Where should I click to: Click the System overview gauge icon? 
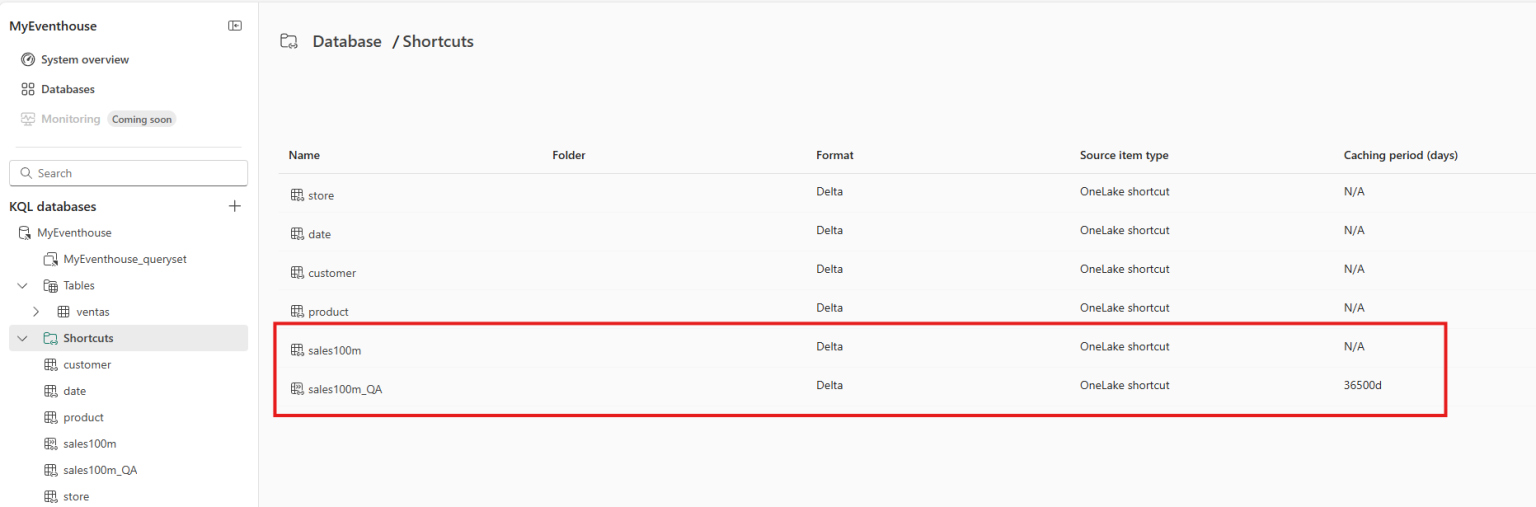28,59
